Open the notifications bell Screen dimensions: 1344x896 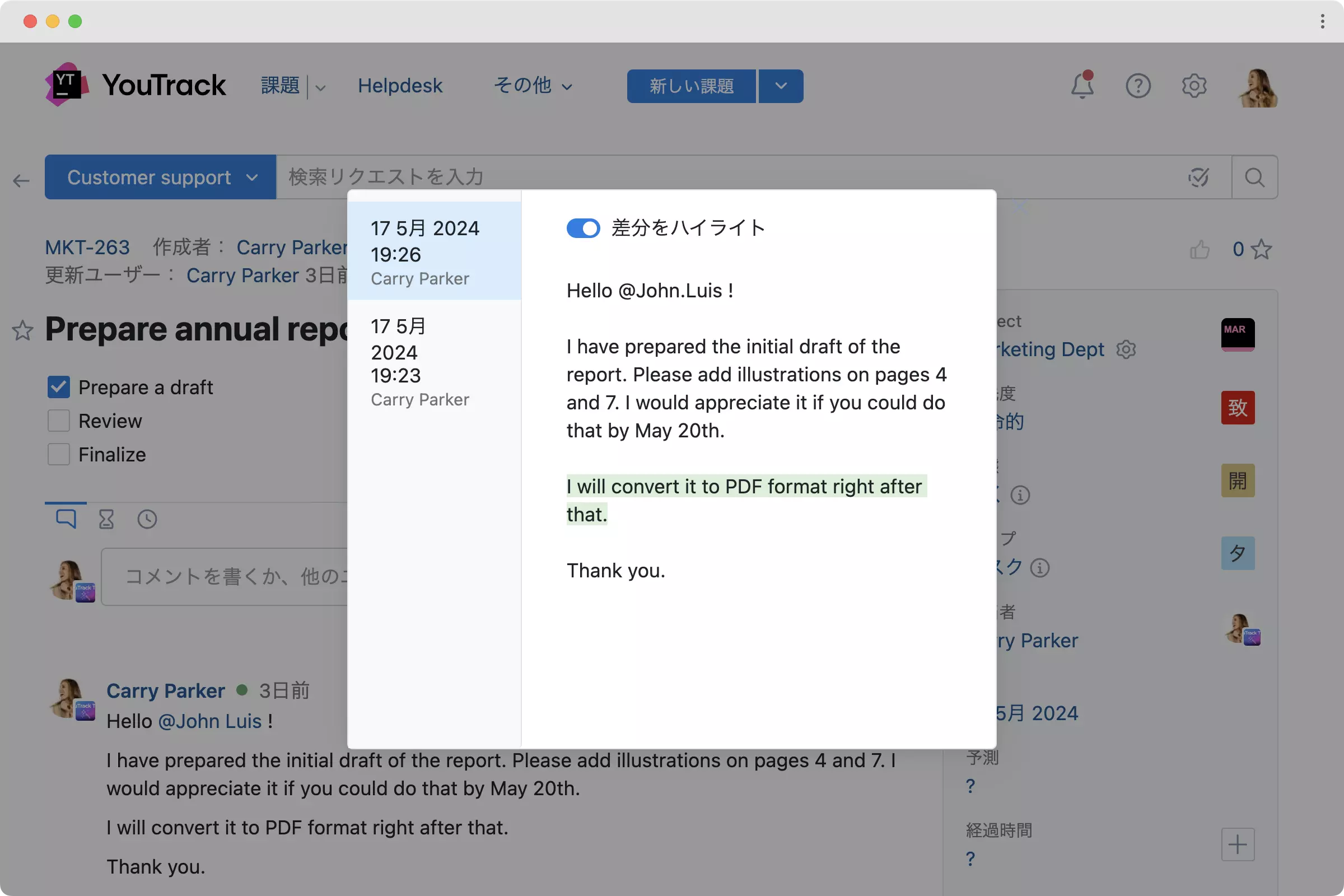click(x=1081, y=86)
